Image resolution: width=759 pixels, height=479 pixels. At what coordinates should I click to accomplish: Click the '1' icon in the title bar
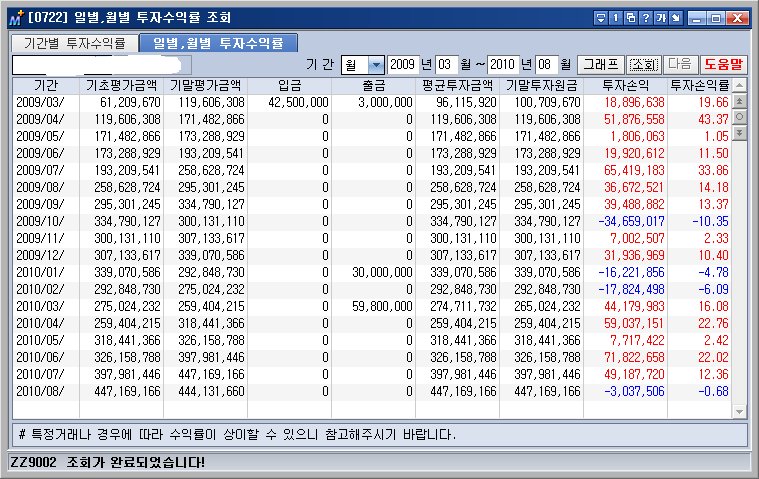click(x=616, y=18)
